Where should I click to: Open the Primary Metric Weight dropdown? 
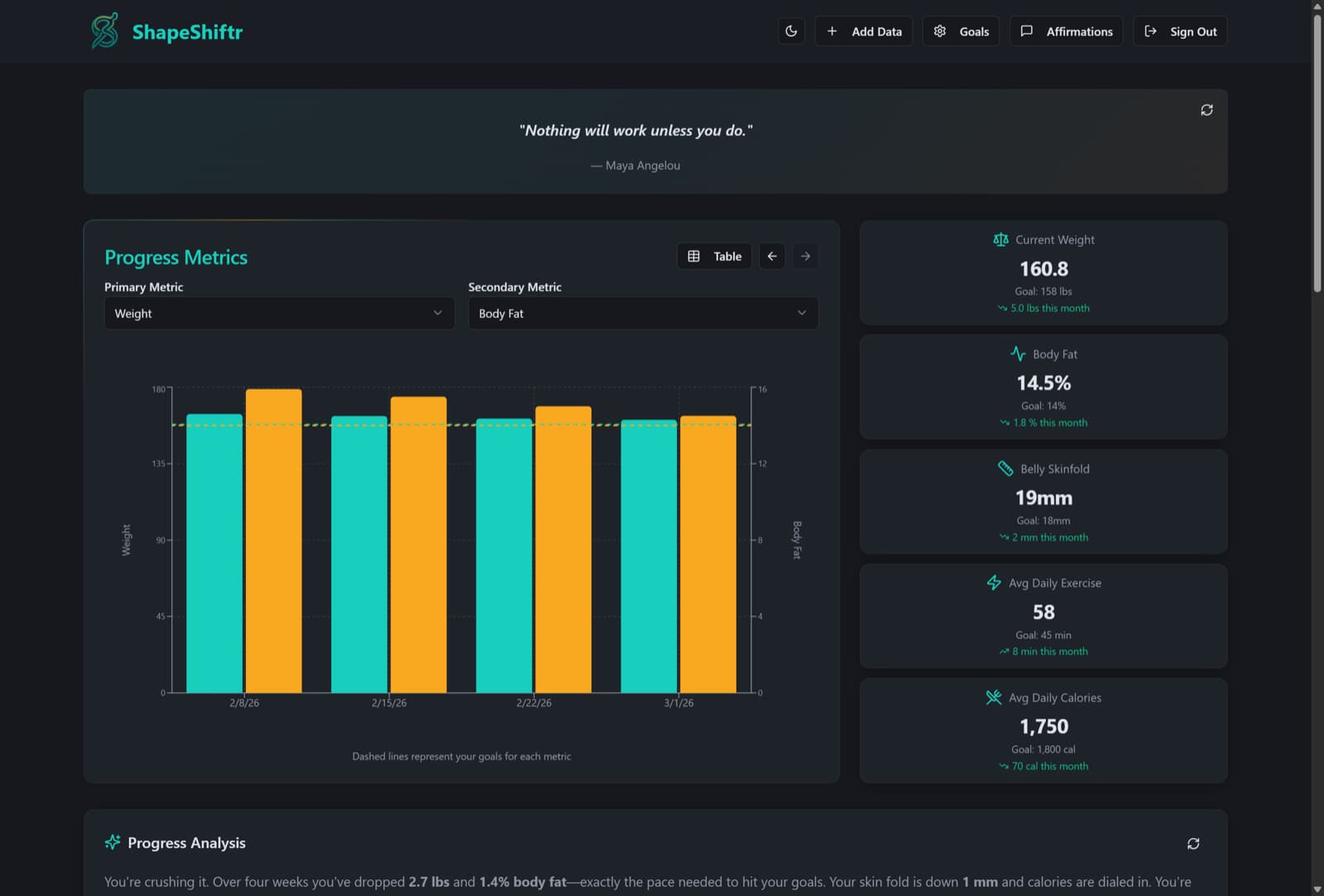tap(279, 314)
